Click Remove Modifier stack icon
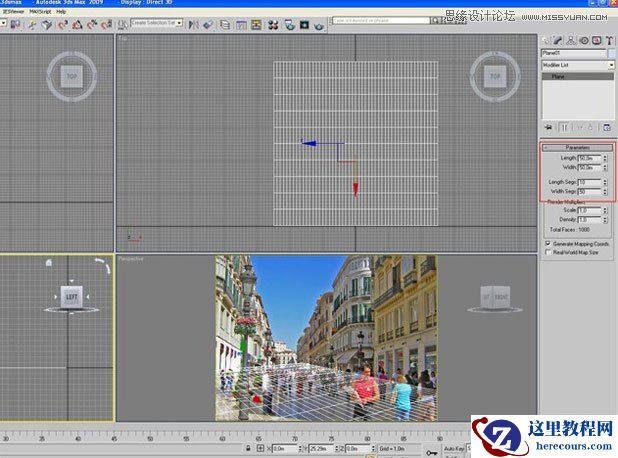 pos(590,127)
